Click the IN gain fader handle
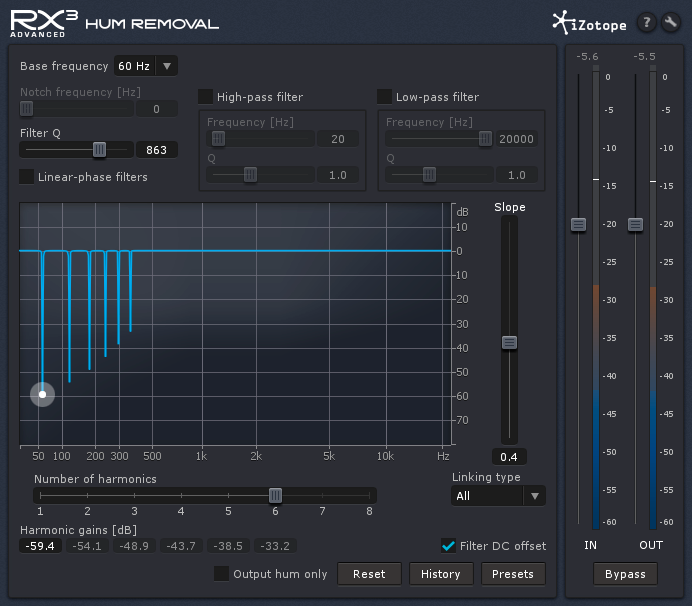The image size is (692, 606). [578, 225]
